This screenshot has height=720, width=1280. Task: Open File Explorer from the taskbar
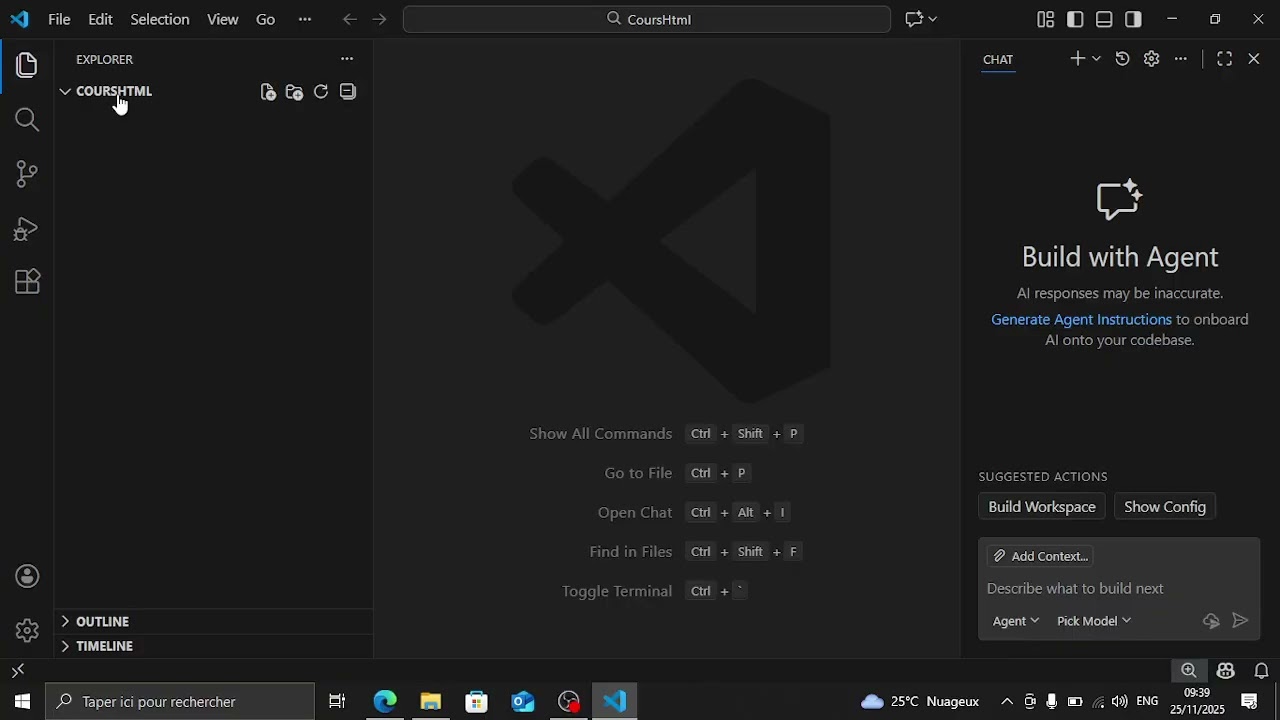tap(431, 701)
